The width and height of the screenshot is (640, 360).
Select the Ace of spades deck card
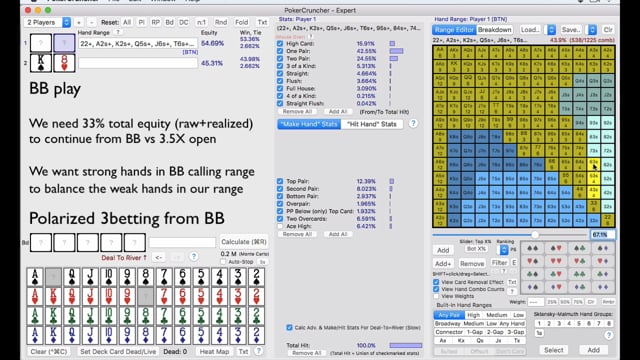35,277
